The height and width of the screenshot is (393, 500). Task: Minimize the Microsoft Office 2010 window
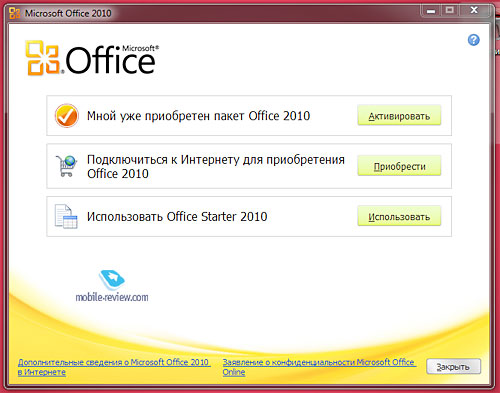click(x=431, y=11)
